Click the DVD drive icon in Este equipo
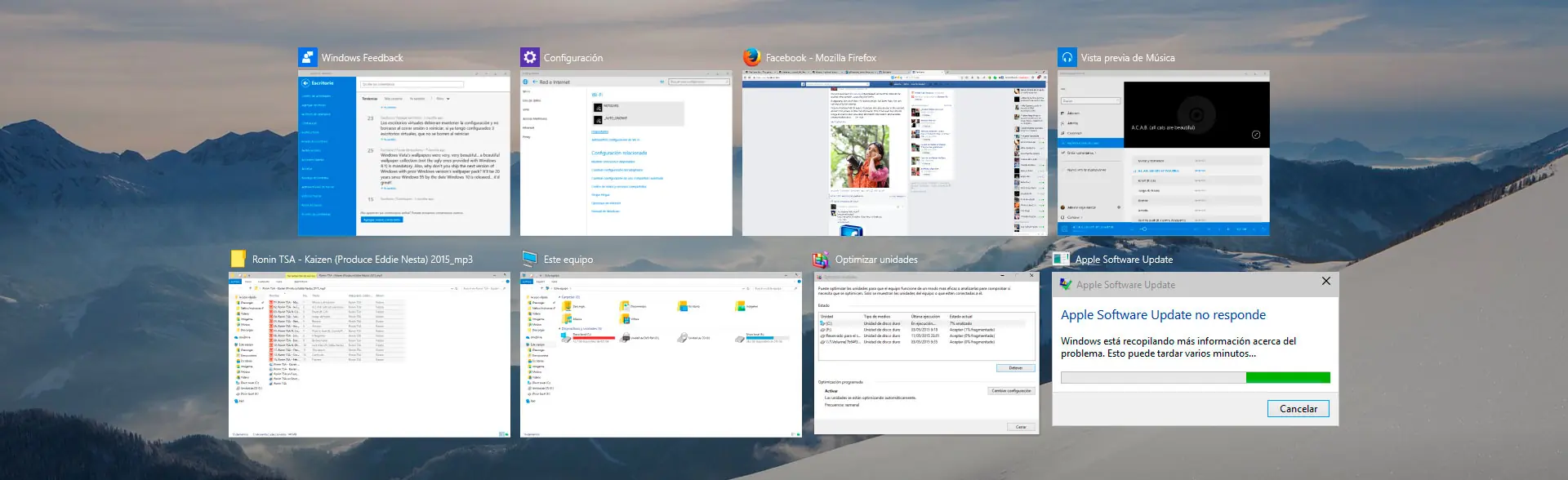 pos(625,337)
